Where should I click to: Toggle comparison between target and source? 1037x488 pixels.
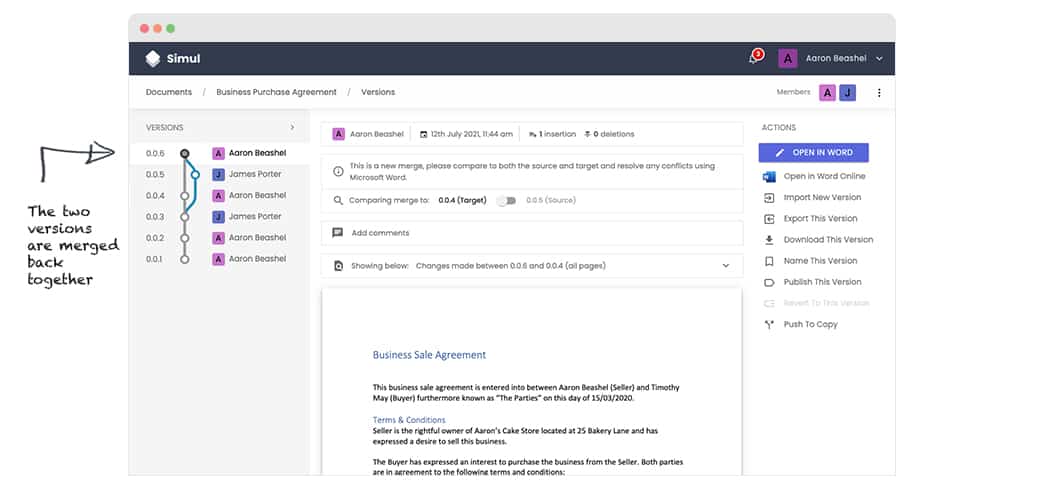click(509, 200)
